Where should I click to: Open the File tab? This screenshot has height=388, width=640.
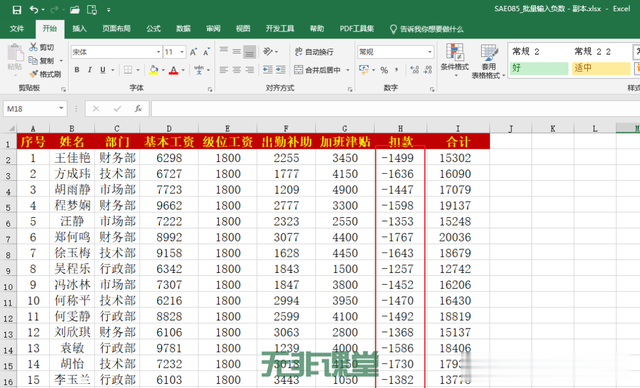point(17,29)
